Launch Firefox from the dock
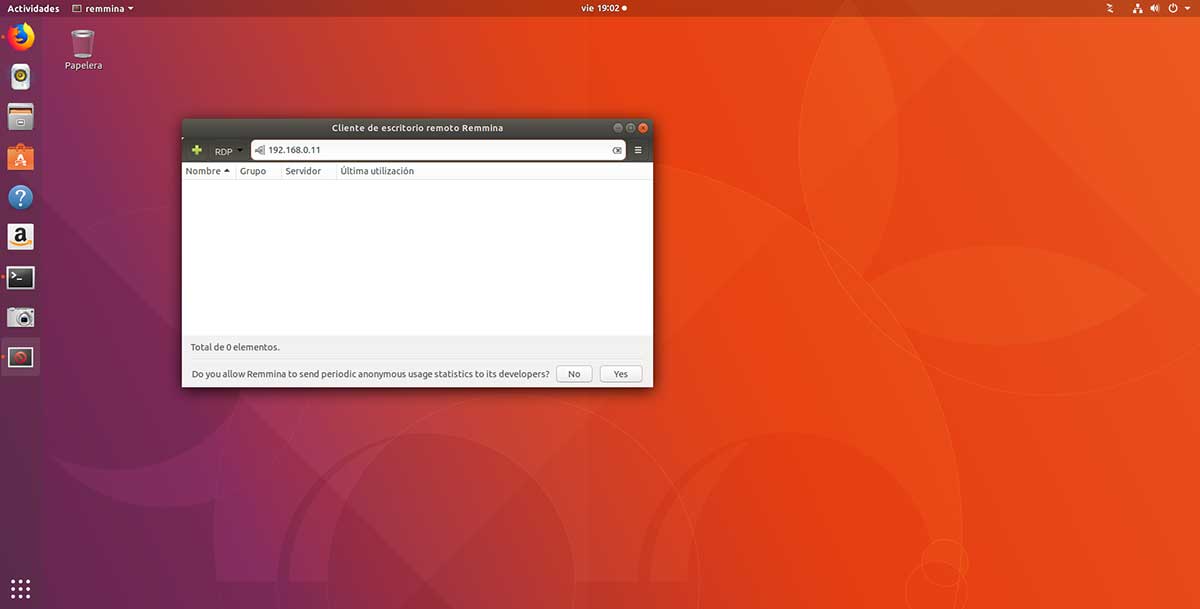 [20, 38]
